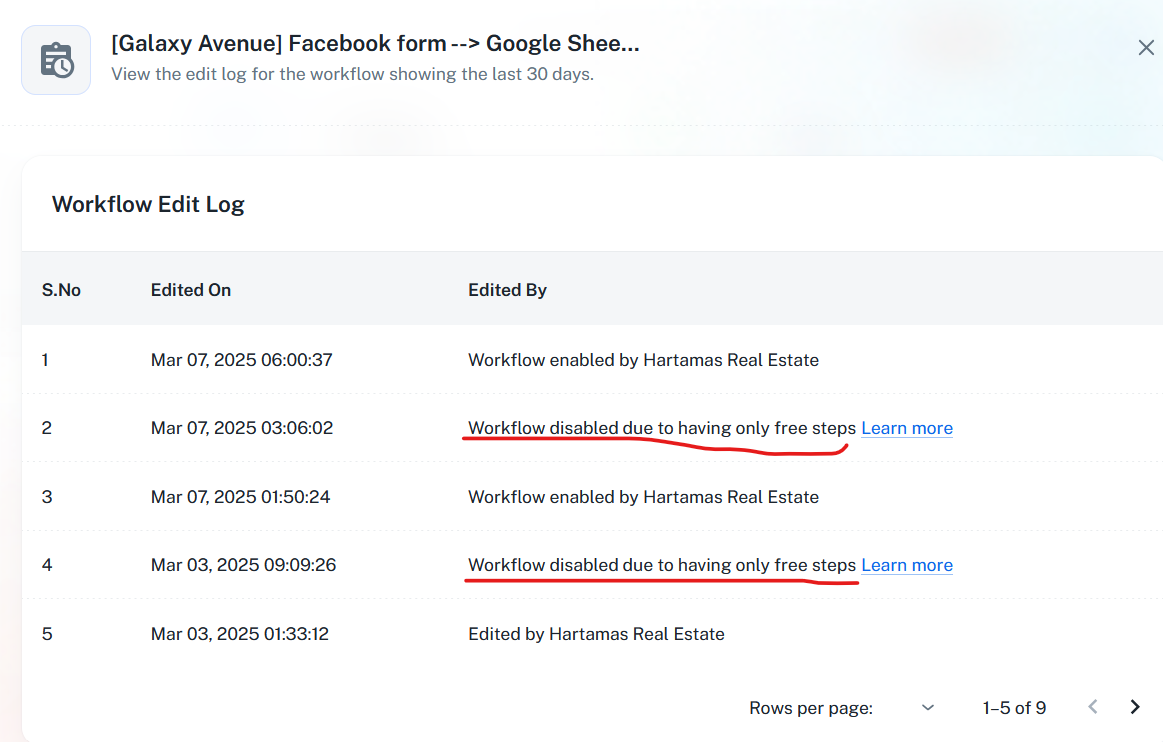Click date Mar 03, 2025 09:09:26
This screenshot has height=742, width=1163.
pos(243,565)
